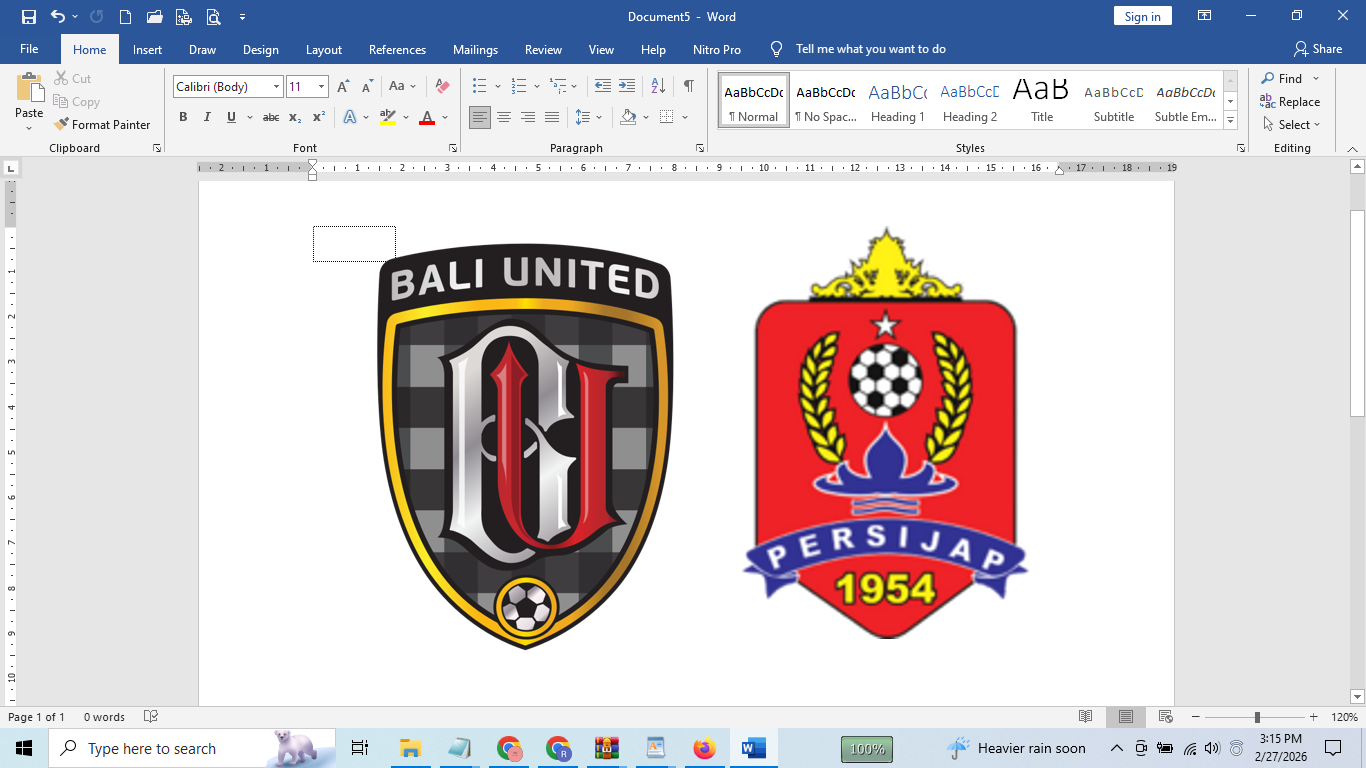Viewport: 1366px width, 768px height.
Task: Apply the Title style
Action: click(1042, 100)
